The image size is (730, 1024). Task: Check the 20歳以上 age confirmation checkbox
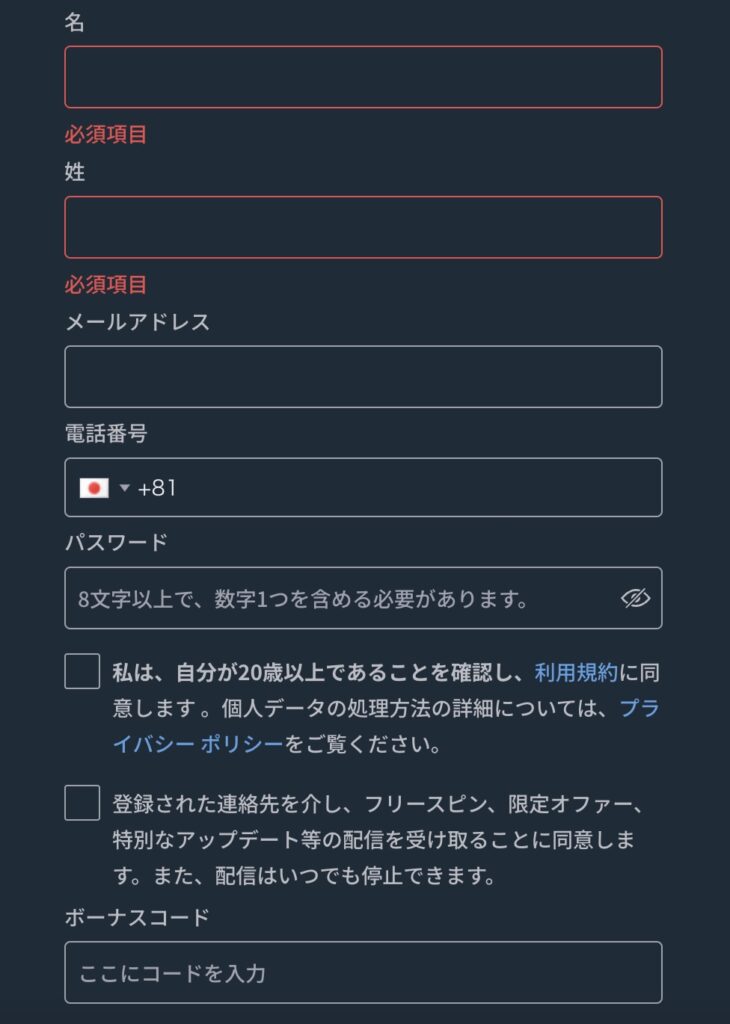[82, 671]
